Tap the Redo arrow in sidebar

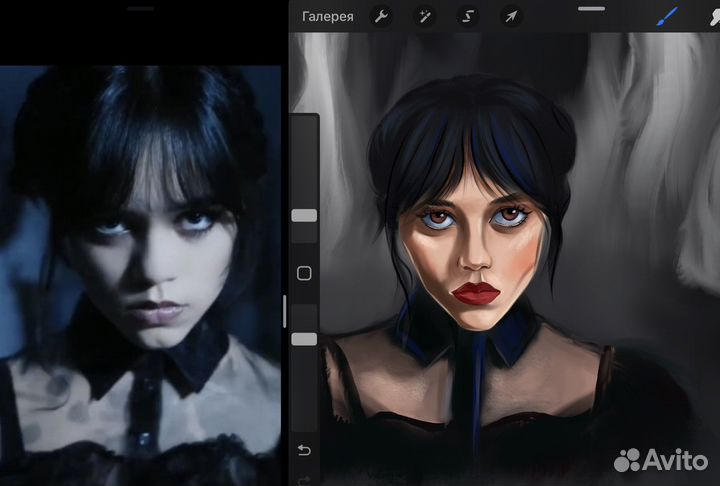click(x=304, y=480)
